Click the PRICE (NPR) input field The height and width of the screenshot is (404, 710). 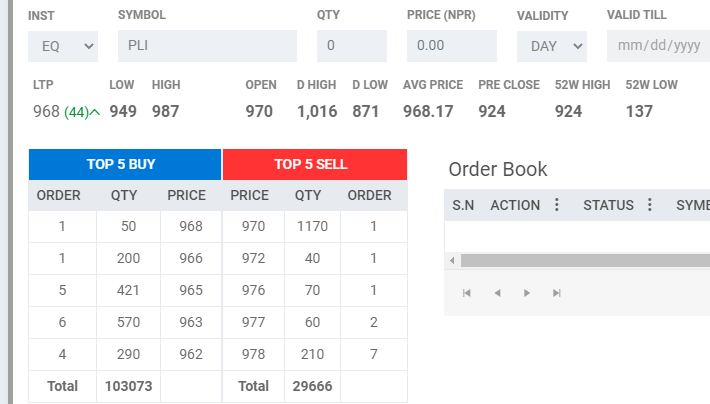pos(451,46)
